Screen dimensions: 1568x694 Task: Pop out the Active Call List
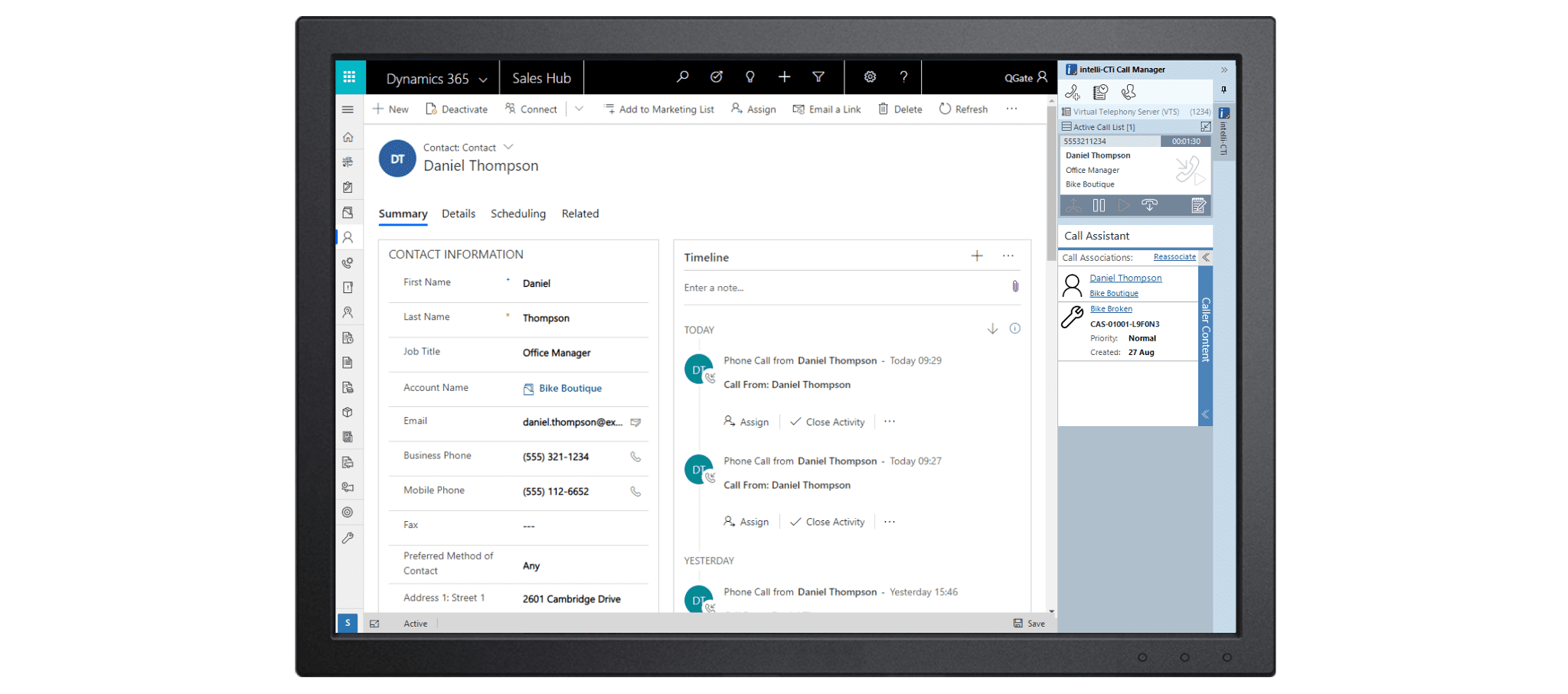click(1206, 126)
